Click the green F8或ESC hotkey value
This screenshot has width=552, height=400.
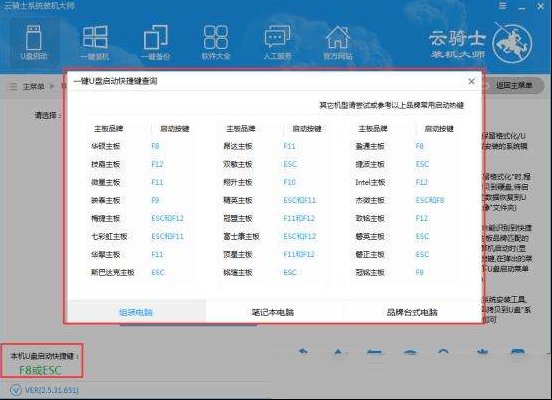[x=40, y=370]
